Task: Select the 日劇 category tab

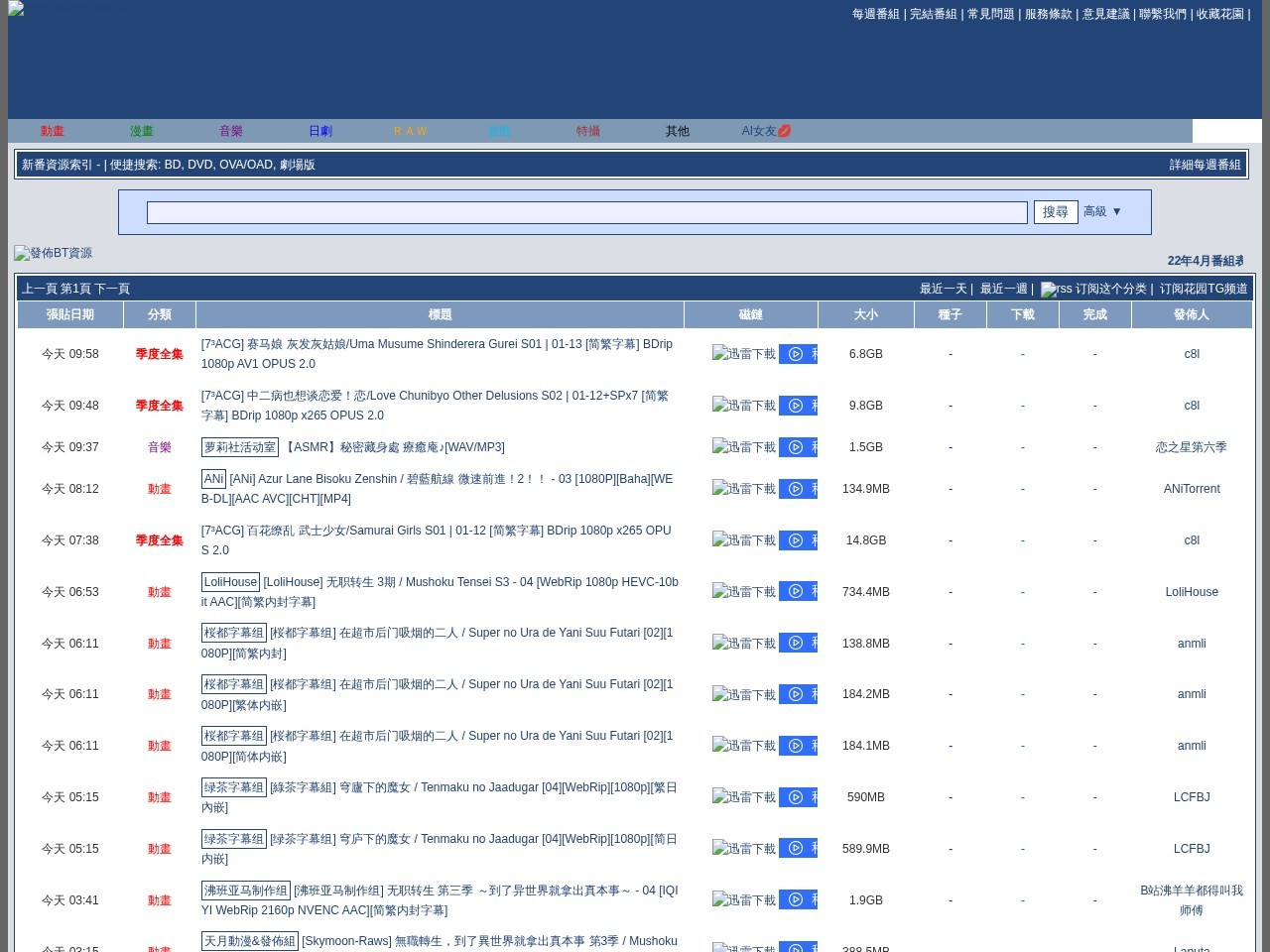Action: point(320,131)
